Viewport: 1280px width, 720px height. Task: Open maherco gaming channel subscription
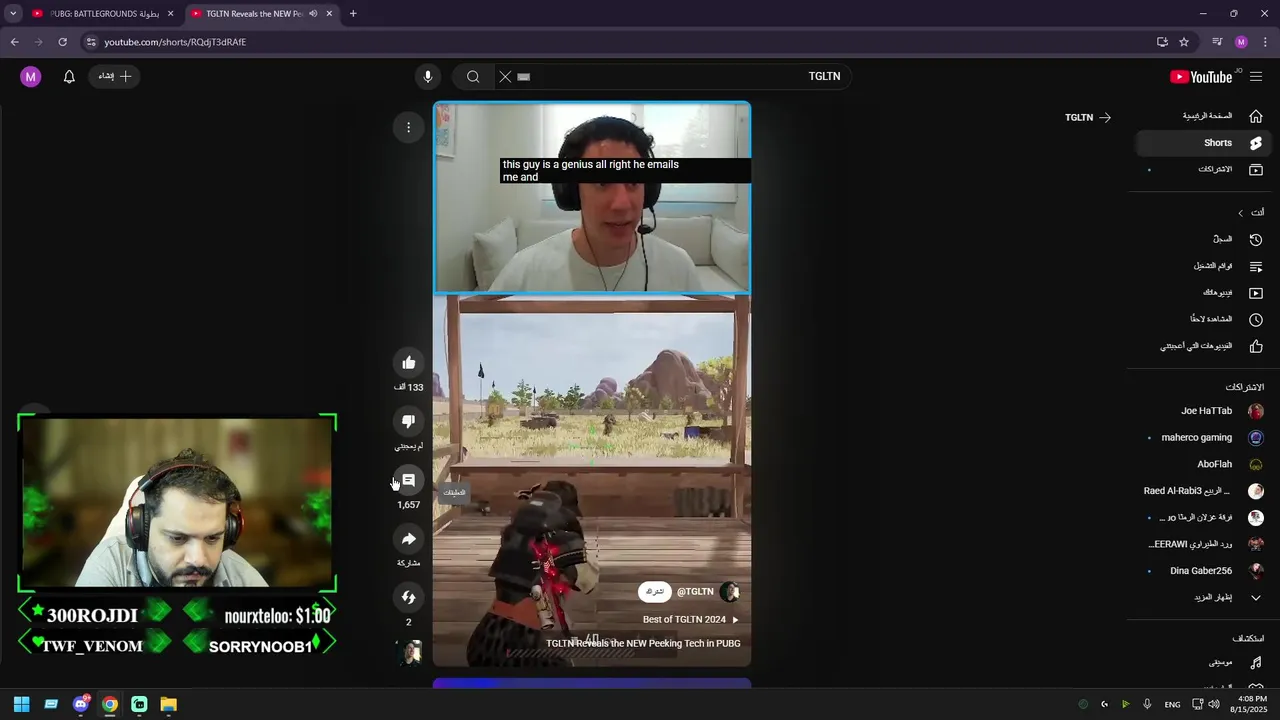click(1202, 438)
